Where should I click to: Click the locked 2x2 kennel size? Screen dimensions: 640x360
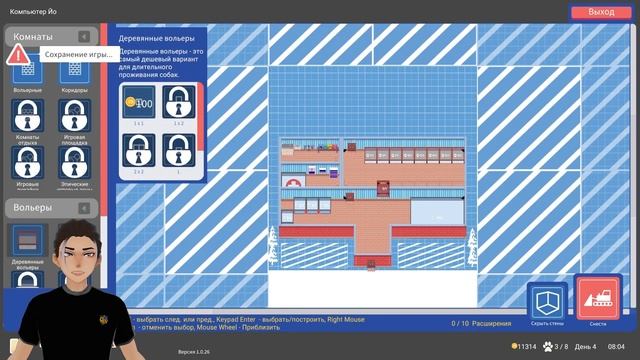click(139, 150)
